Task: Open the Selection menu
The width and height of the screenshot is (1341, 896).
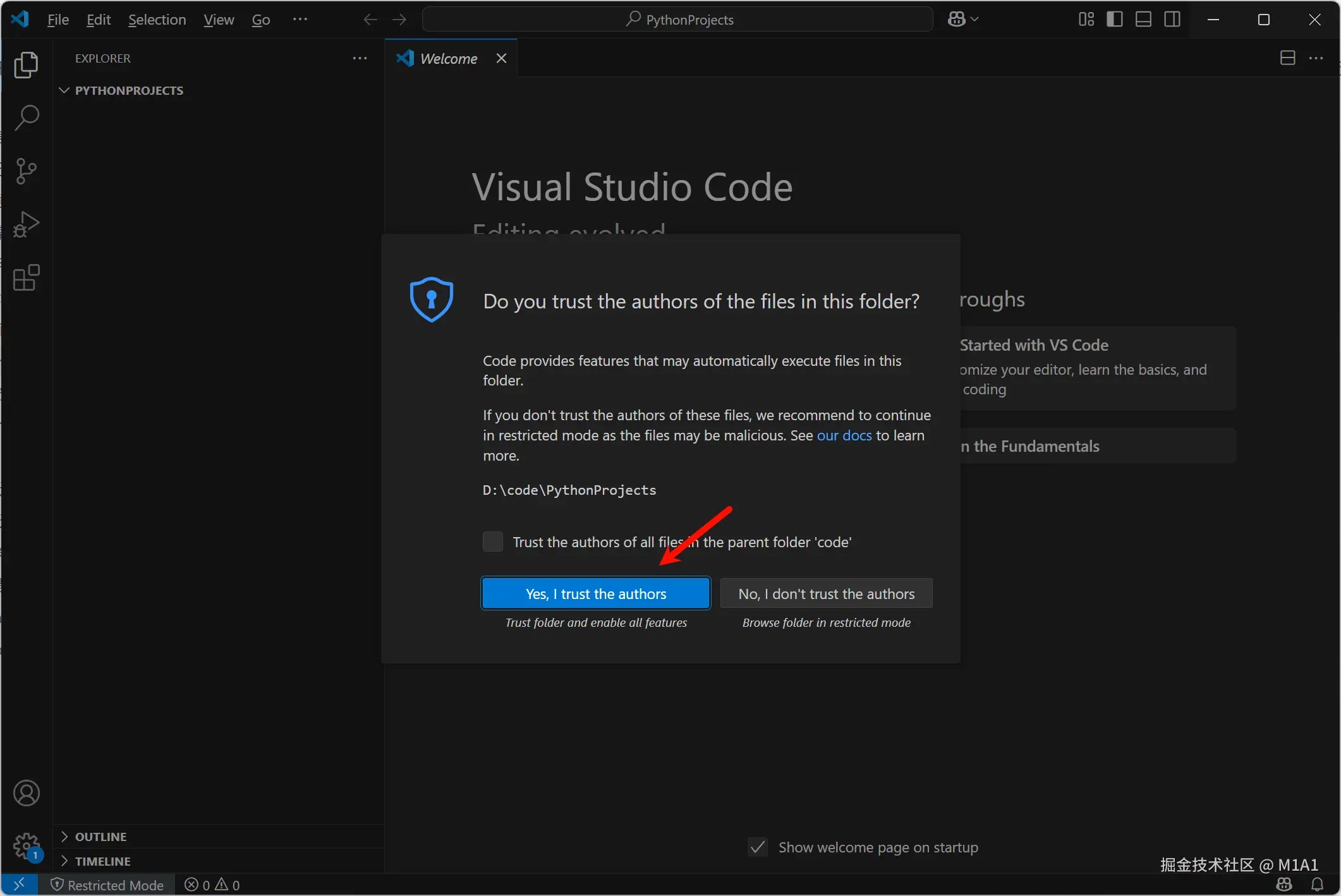Action: pos(157,20)
